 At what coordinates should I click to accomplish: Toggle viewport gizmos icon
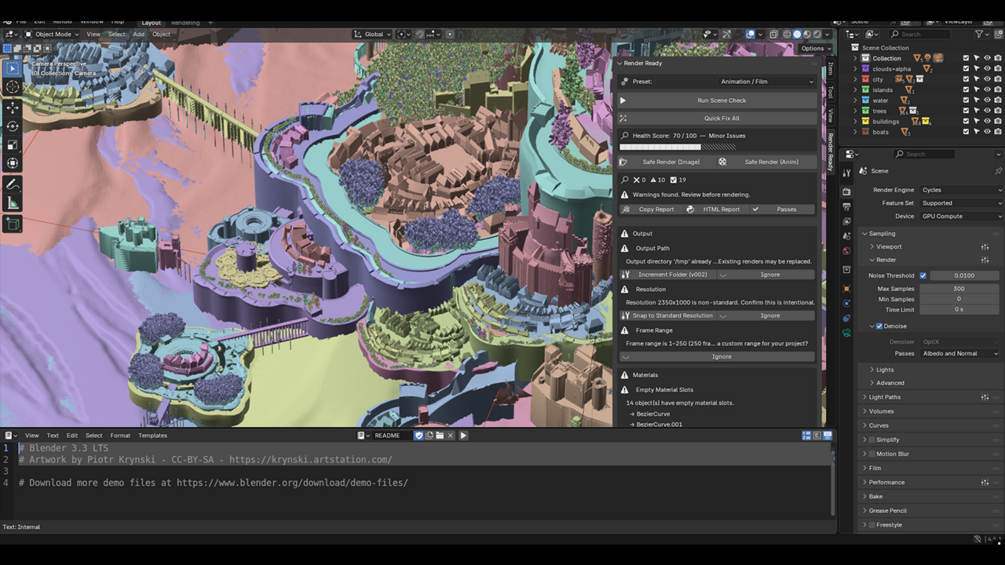point(726,35)
